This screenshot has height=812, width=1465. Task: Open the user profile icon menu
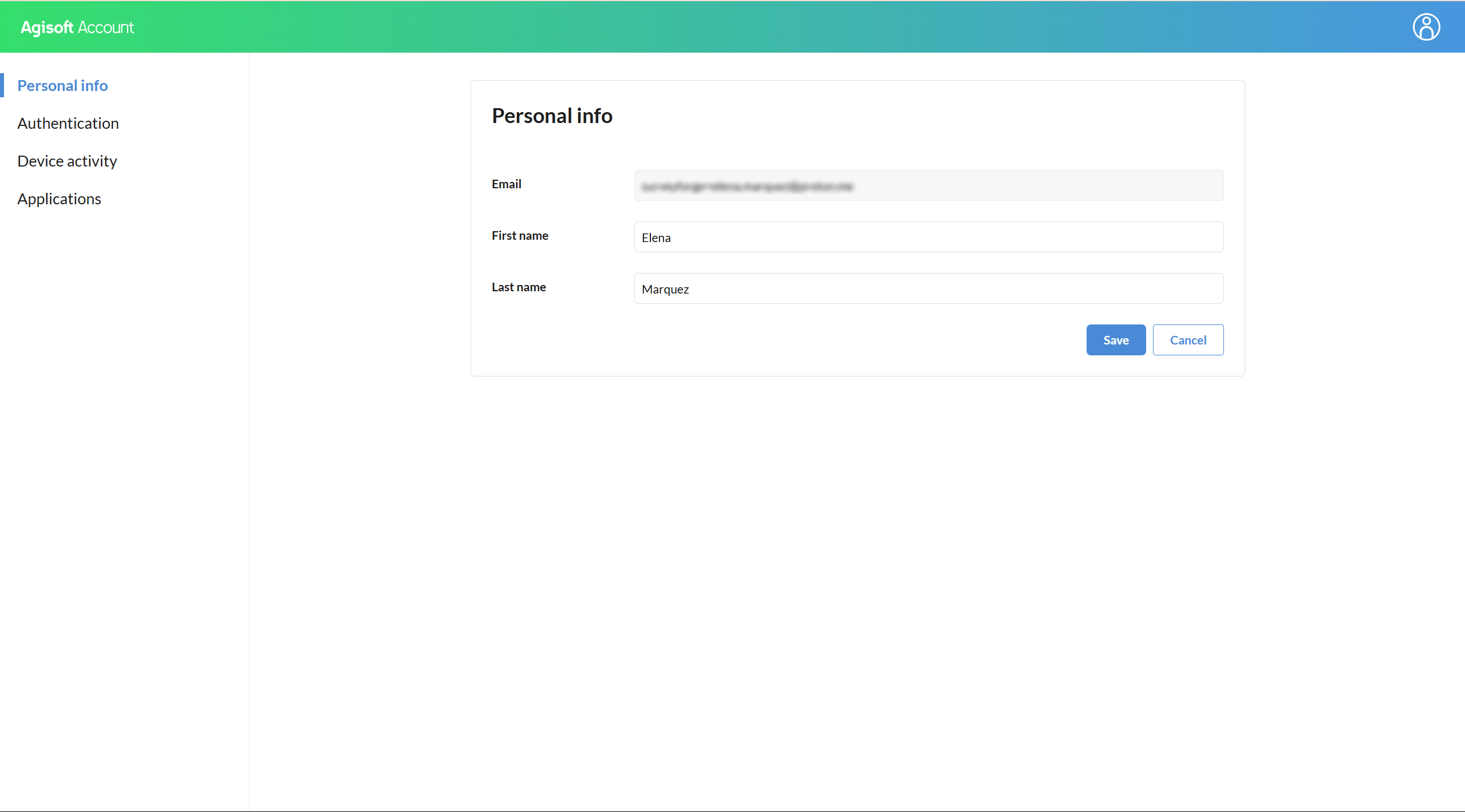coord(1426,27)
